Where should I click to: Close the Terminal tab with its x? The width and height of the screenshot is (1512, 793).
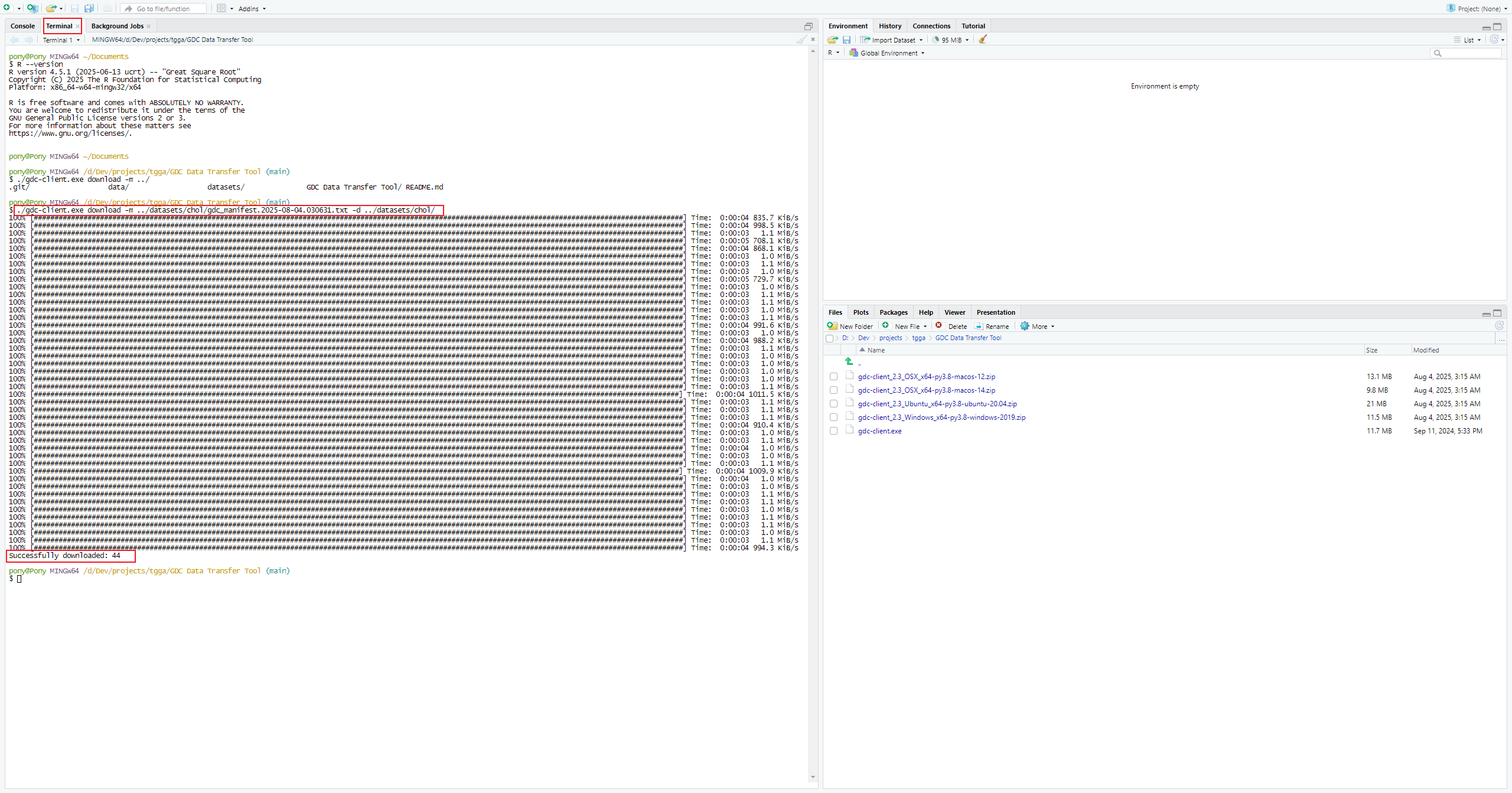pyautogui.click(x=77, y=26)
